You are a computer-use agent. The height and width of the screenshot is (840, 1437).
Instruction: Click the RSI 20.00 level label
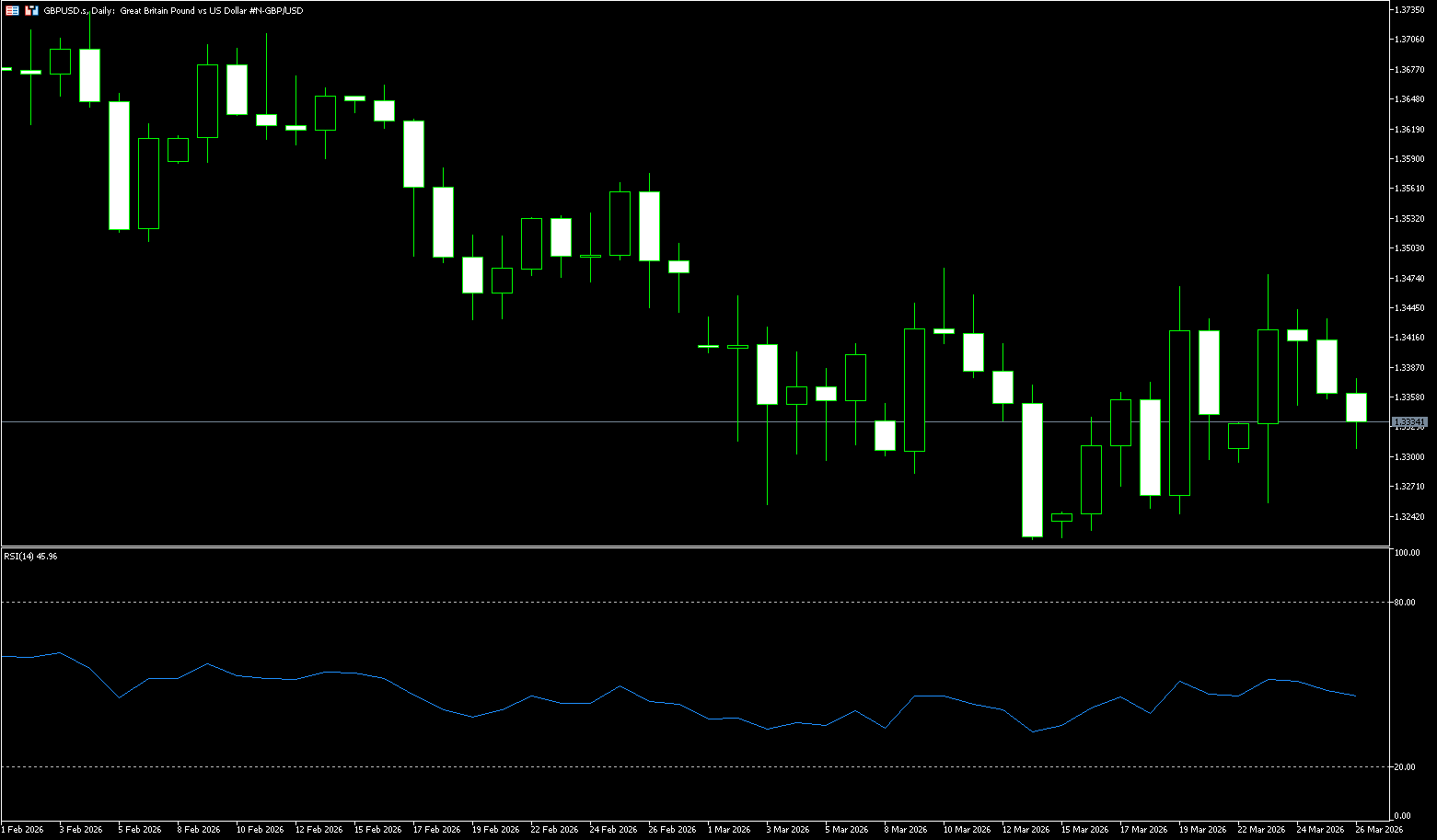pos(1405,767)
